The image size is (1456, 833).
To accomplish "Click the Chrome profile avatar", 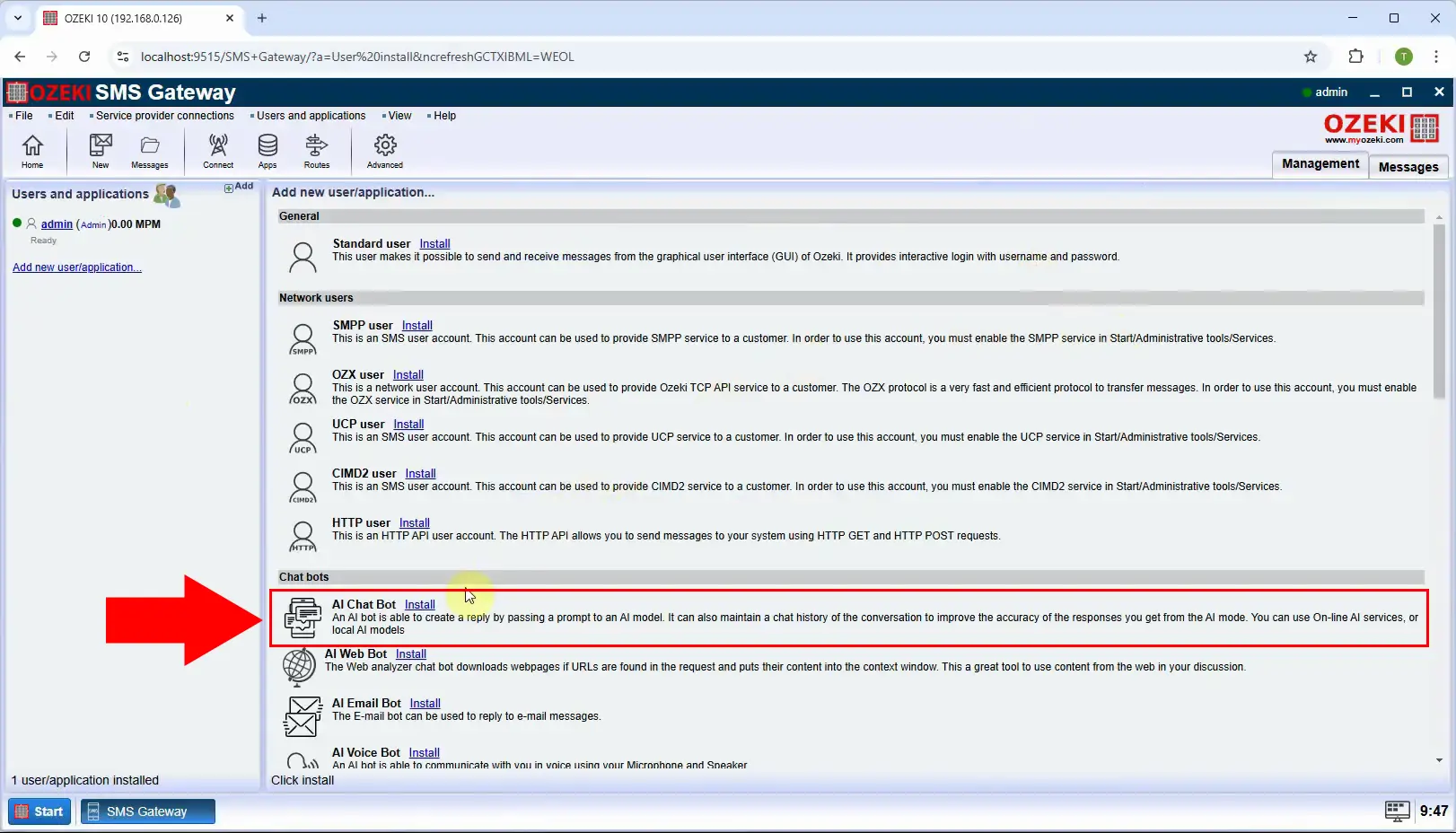I will pyautogui.click(x=1404, y=57).
